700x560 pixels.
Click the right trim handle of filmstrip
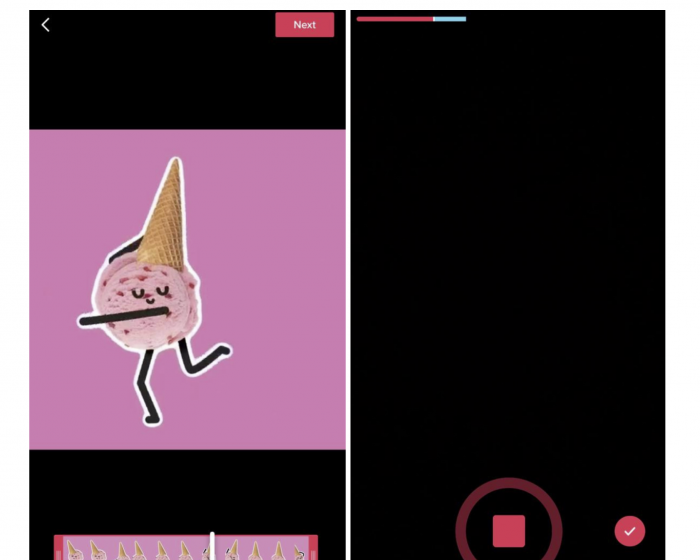pos(313,547)
